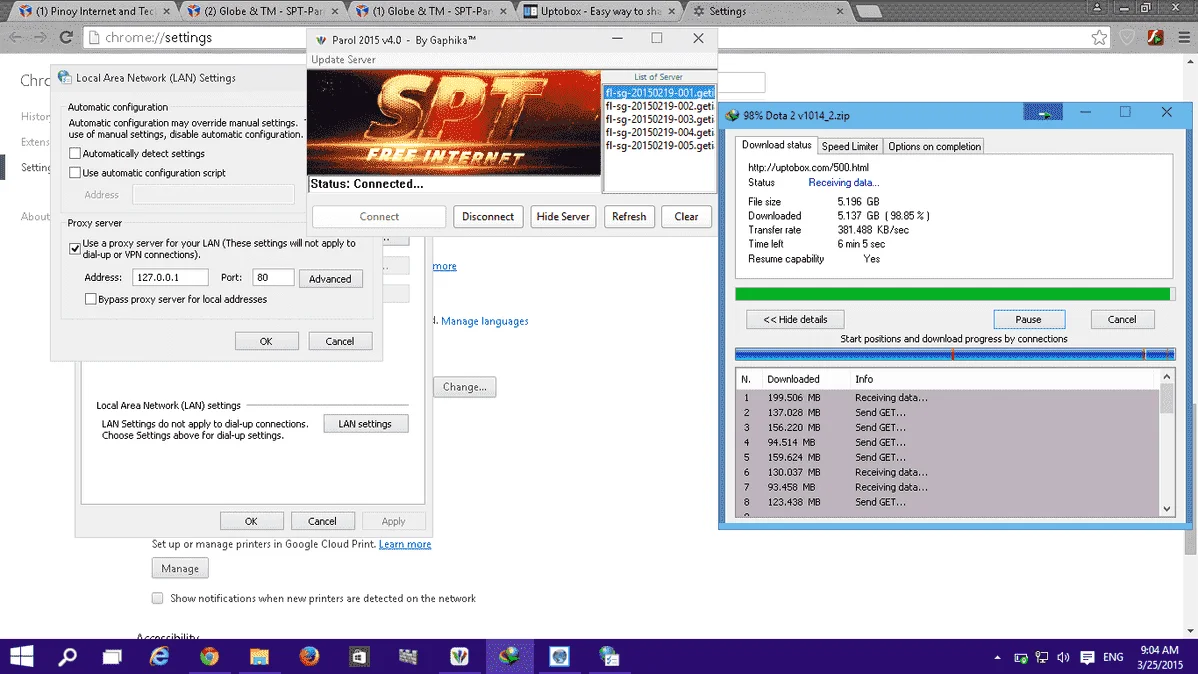Click the green arrow icon in IDM title bar

tap(1043, 113)
